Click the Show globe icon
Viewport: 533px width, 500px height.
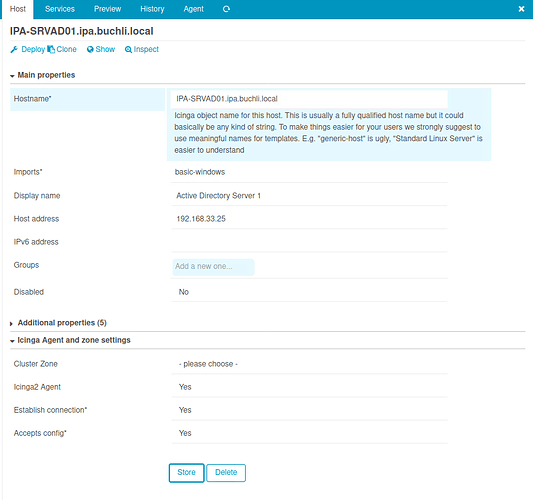(x=90, y=50)
